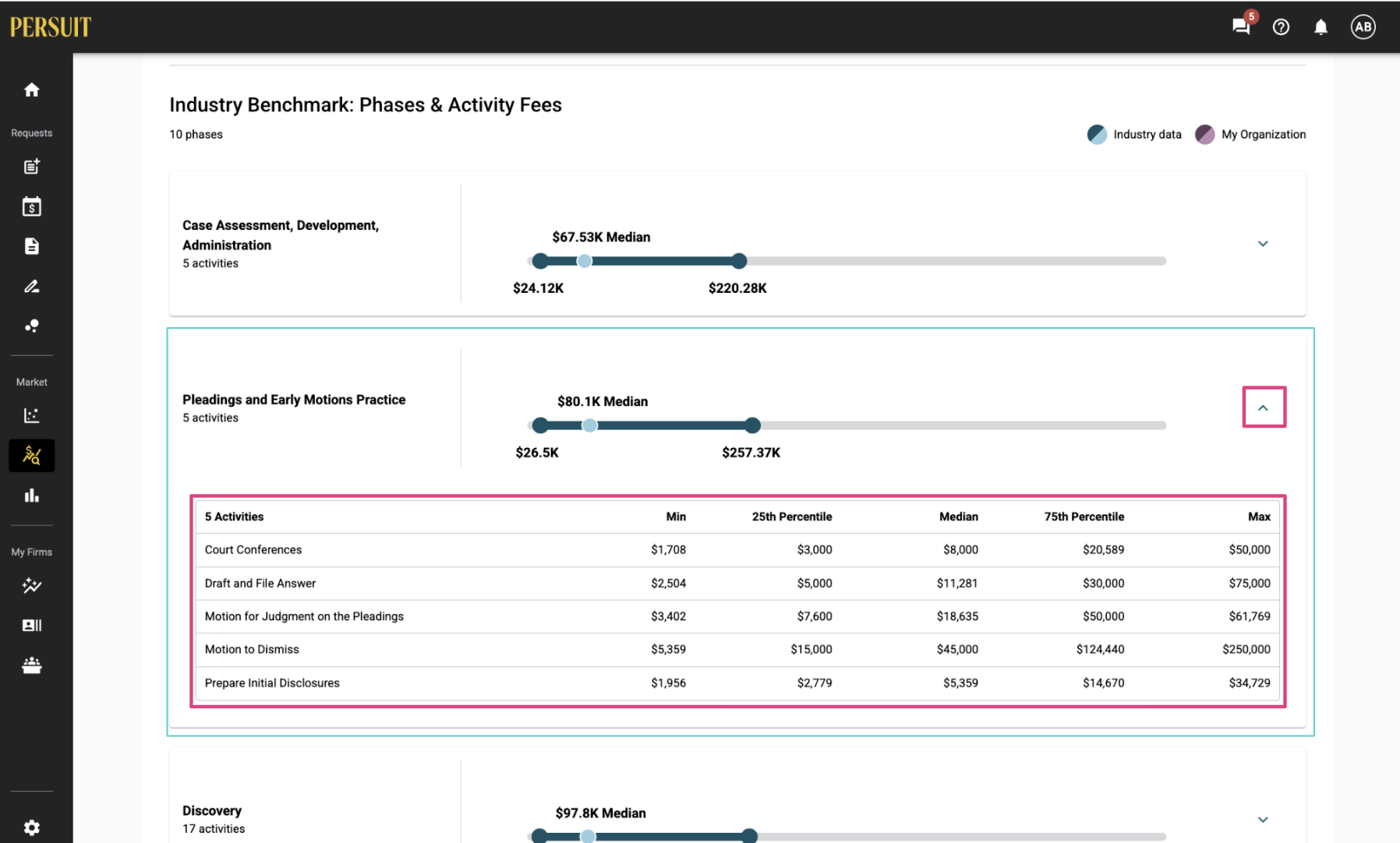This screenshot has height=843, width=1400.
Task: Open the scatter chart icon under Market
Action: (x=32, y=415)
